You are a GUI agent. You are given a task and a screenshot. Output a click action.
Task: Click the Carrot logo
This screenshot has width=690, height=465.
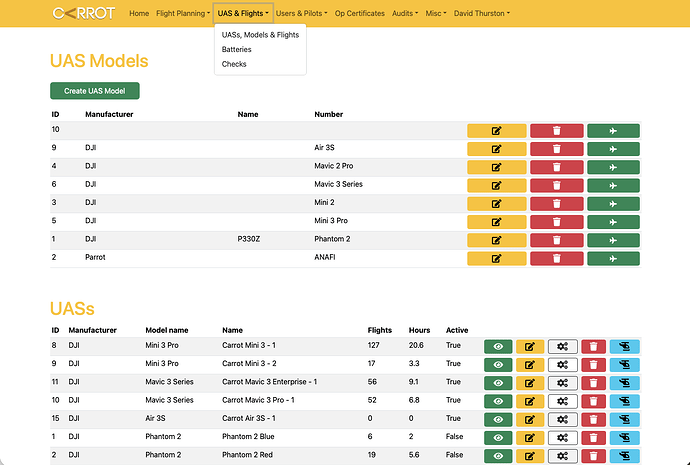[84, 13]
